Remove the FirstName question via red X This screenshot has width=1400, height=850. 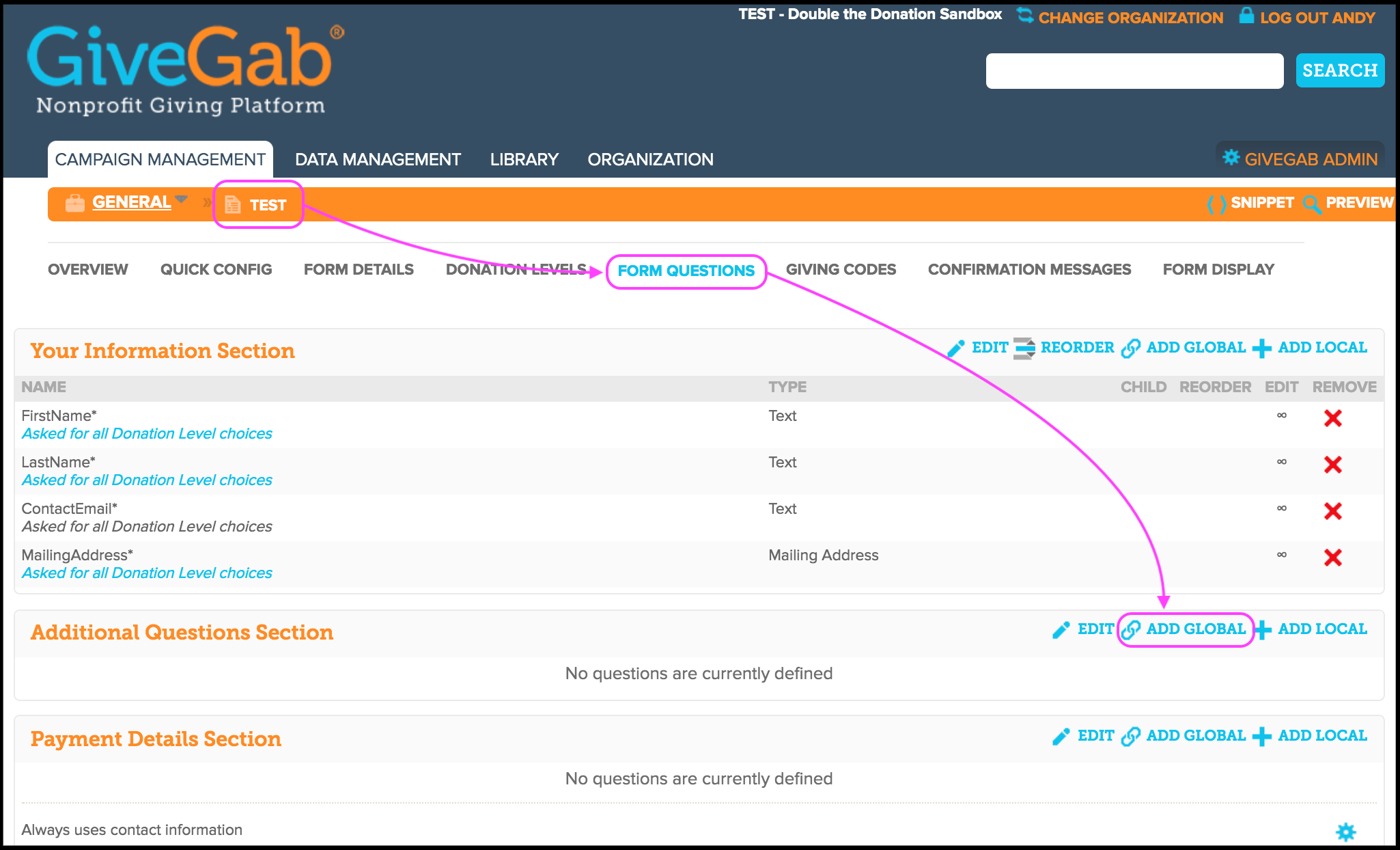(x=1332, y=418)
